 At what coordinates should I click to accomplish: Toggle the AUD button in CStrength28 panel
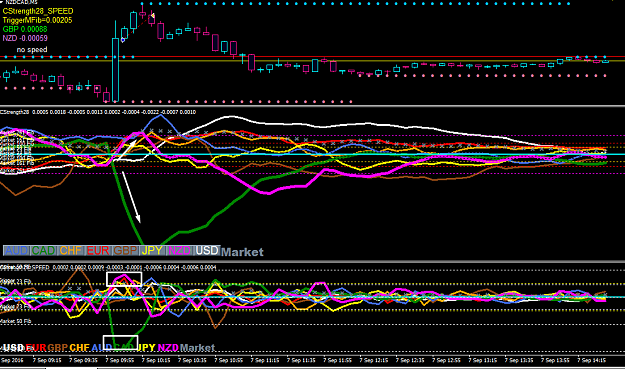tap(17, 251)
